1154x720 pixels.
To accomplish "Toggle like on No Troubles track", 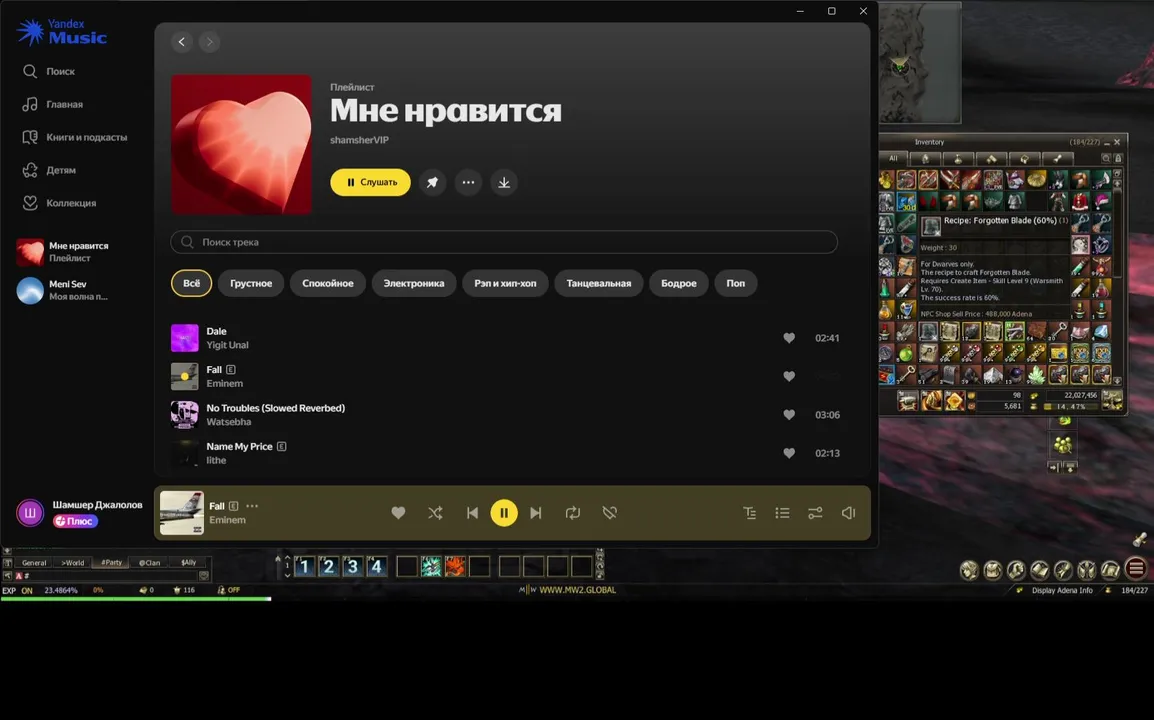I will [789, 414].
